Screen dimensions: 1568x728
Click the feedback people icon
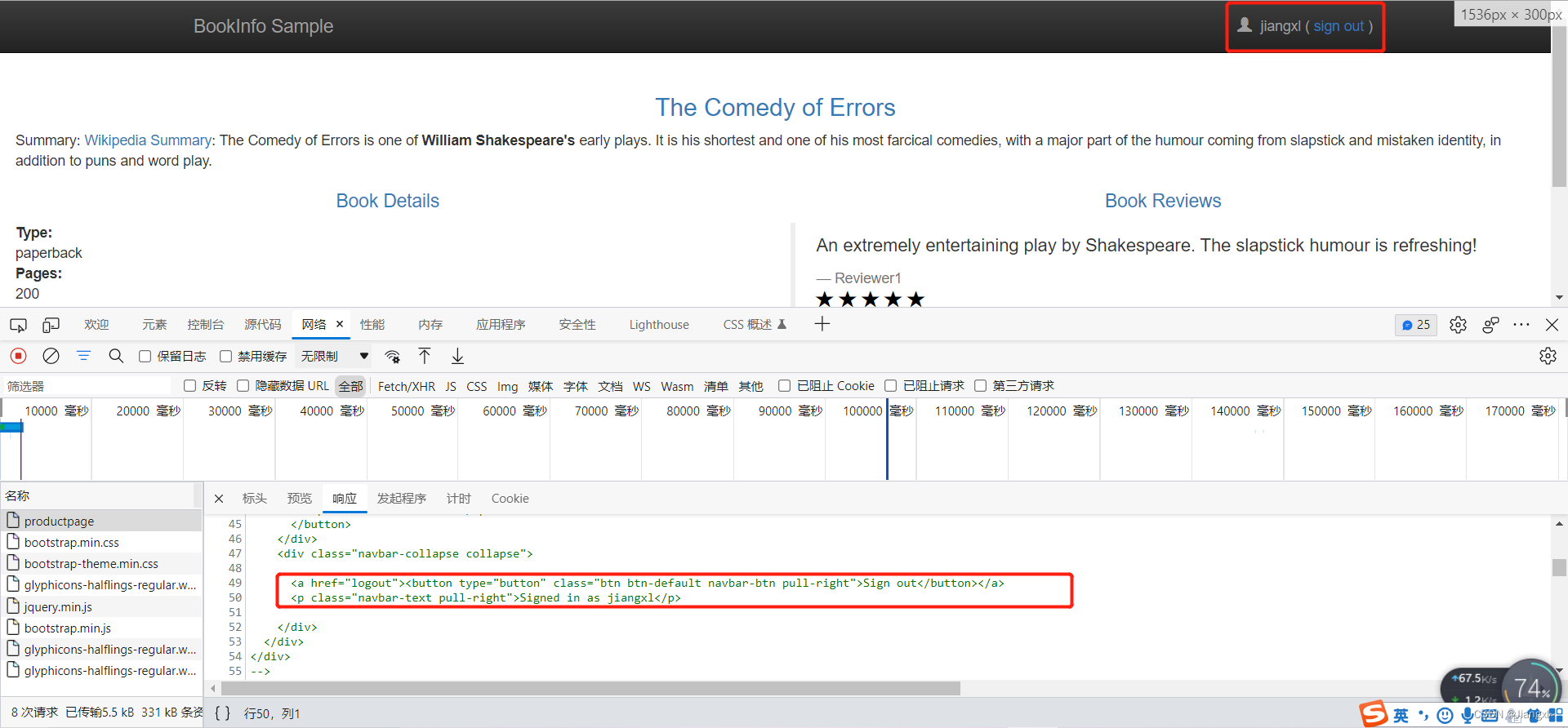(1490, 325)
